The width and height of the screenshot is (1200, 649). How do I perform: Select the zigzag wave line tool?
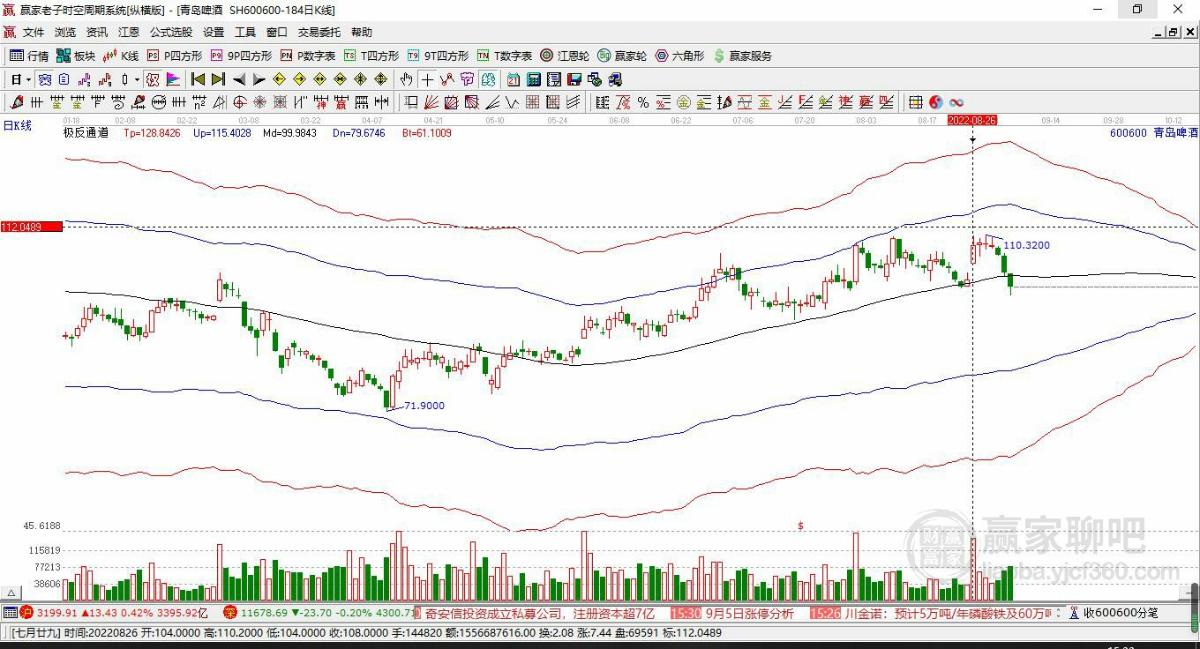pyautogui.click(x=511, y=102)
